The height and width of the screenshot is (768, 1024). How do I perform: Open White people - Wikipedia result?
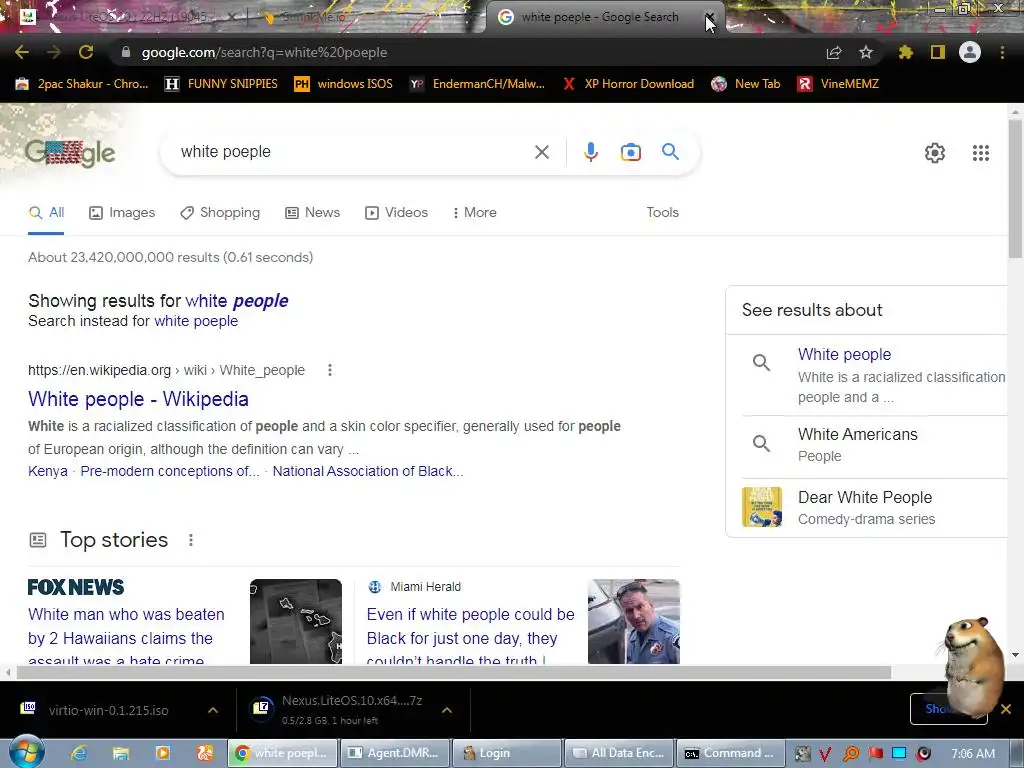click(x=138, y=399)
